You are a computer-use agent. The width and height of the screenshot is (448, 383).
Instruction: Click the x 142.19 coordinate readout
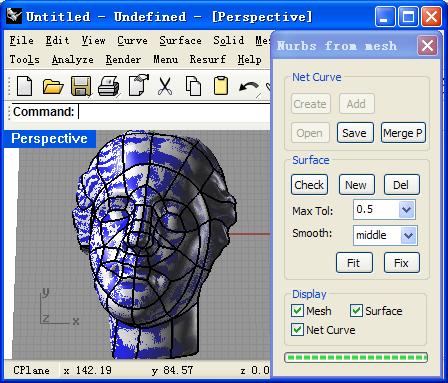(88, 370)
